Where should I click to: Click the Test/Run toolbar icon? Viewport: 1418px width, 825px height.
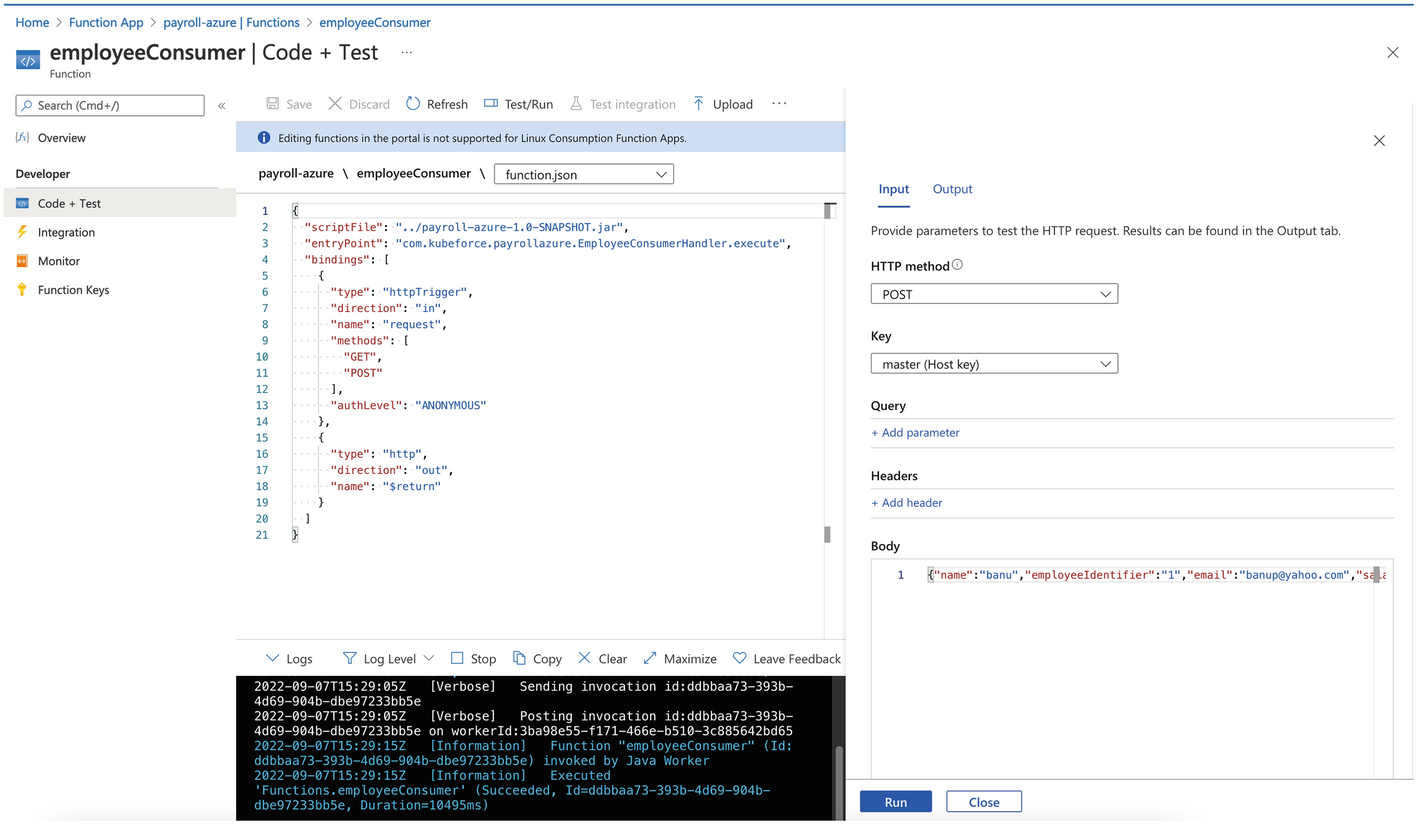[x=491, y=104]
